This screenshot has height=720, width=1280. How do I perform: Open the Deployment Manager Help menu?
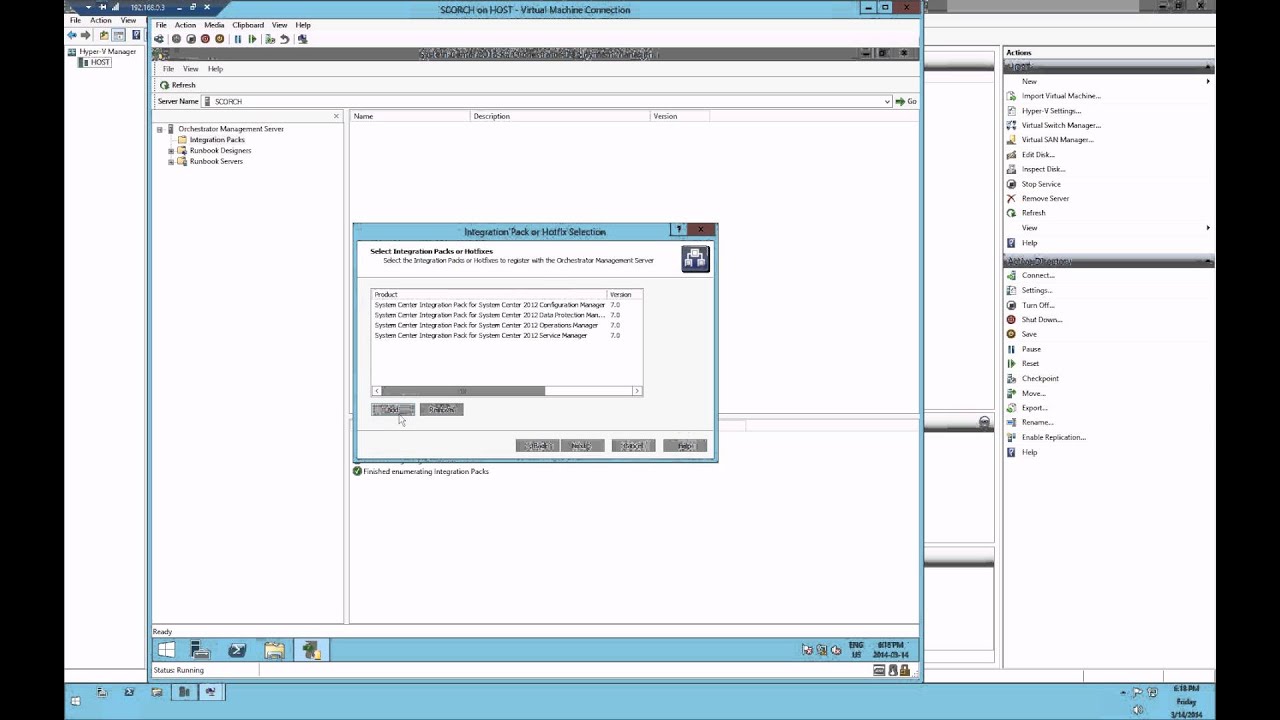(x=215, y=69)
